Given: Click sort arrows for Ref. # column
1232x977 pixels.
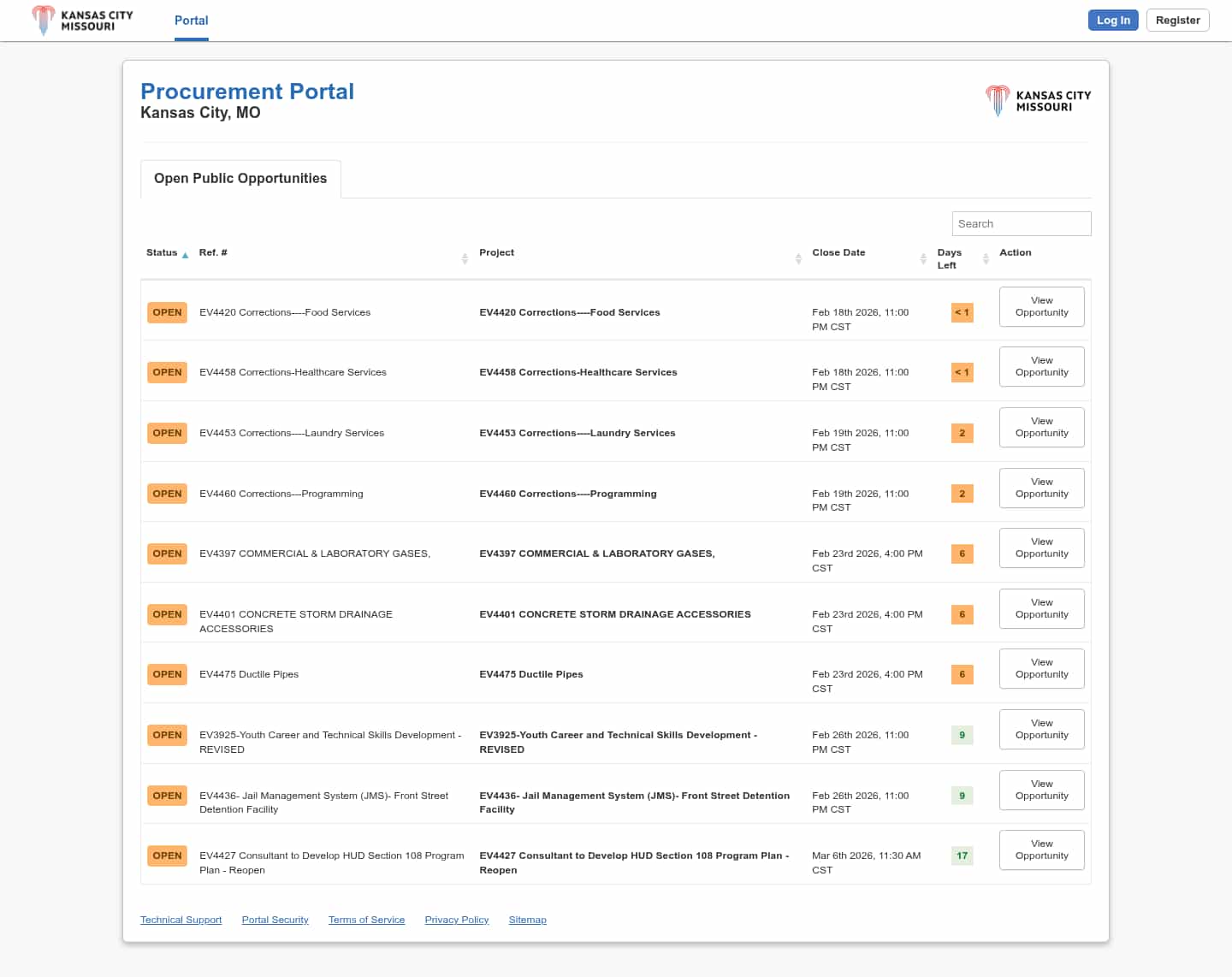Looking at the screenshot, I should 465,258.
